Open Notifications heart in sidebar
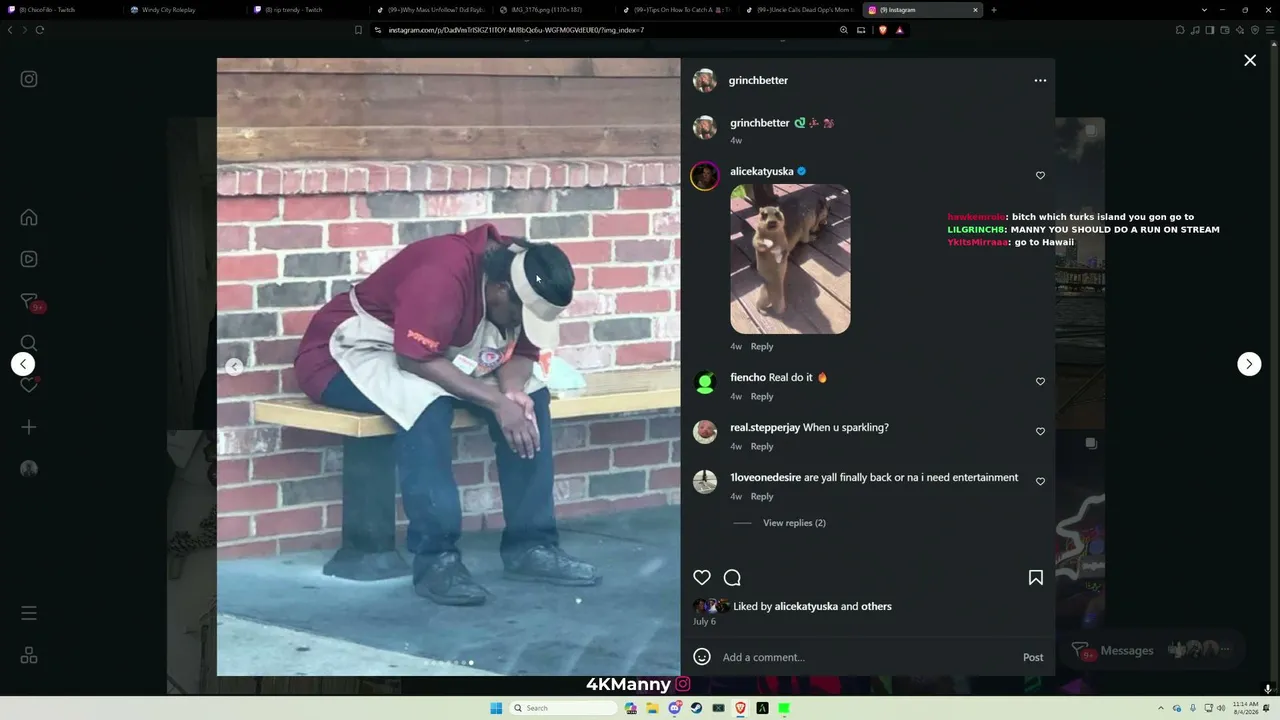1280x720 pixels. point(29,385)
